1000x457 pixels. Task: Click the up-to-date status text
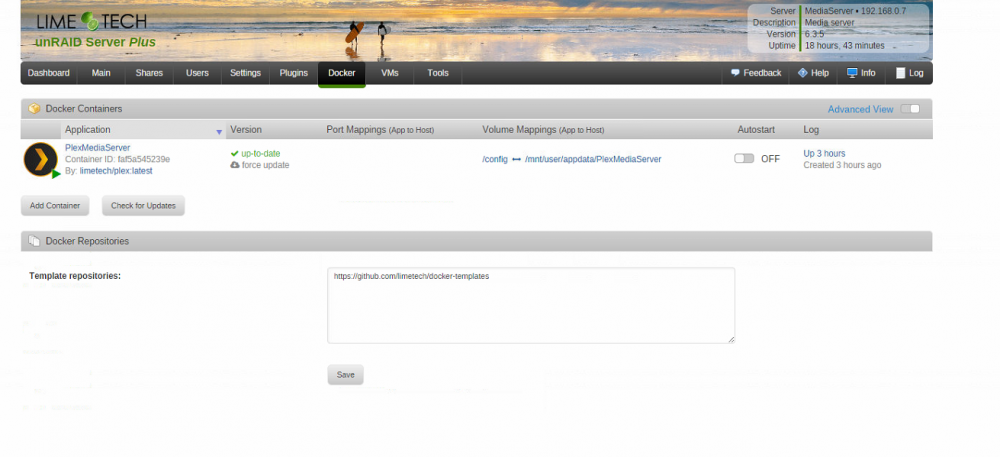tap(261, 154)
